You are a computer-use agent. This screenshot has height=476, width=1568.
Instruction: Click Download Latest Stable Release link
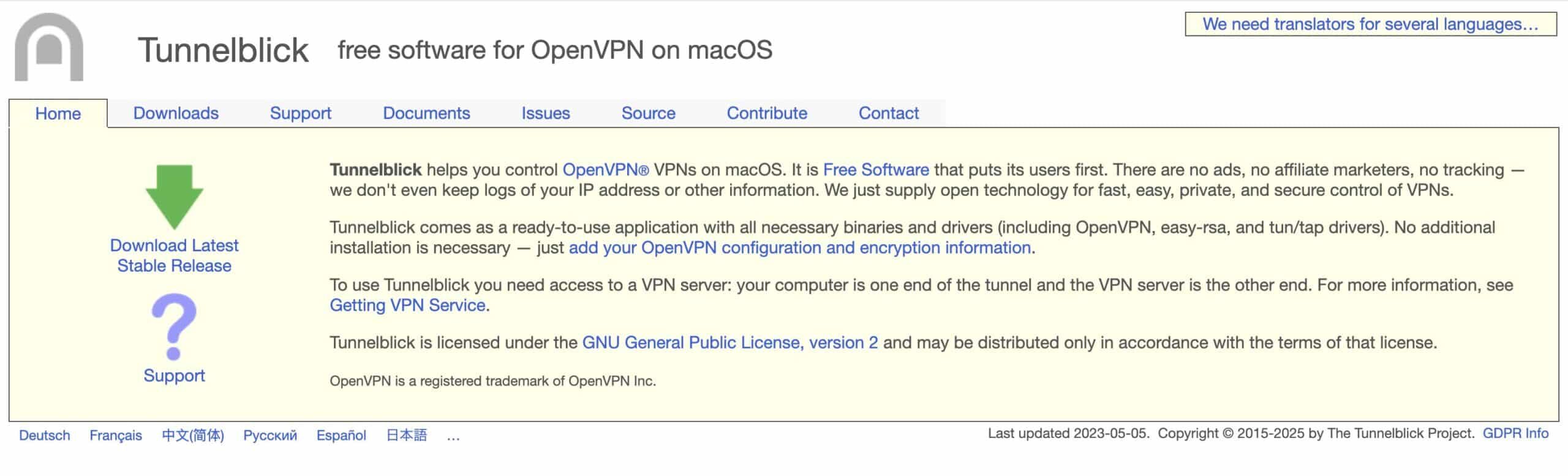pos(175,255)
